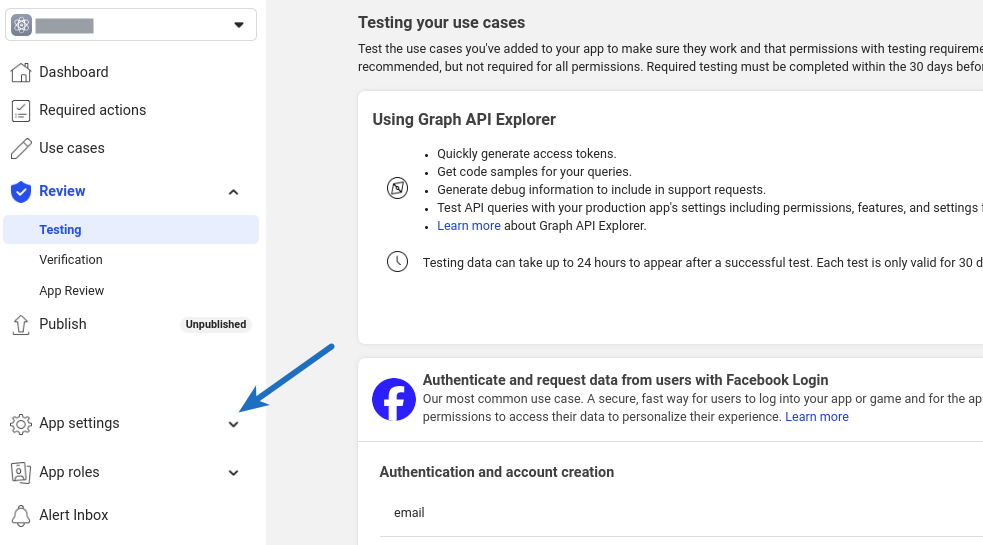Open the Verification menu item
This screenshot has height=545, width=983.
click(x=71, y=260)
